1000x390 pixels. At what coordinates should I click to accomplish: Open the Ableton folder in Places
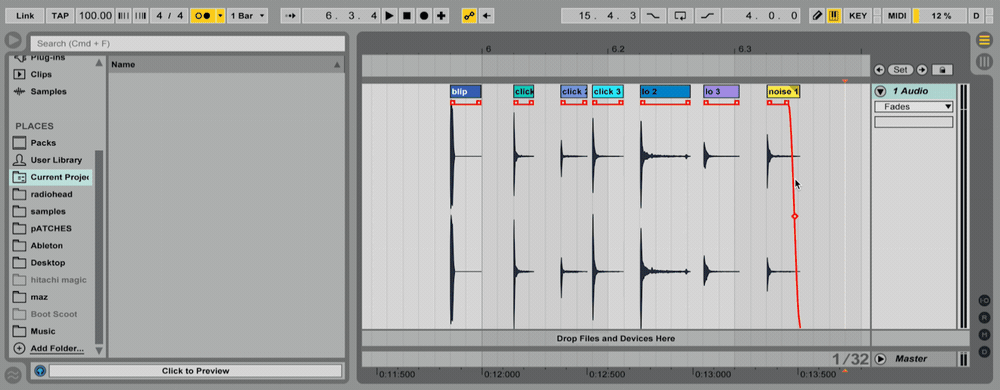click(x=46, y=246)
